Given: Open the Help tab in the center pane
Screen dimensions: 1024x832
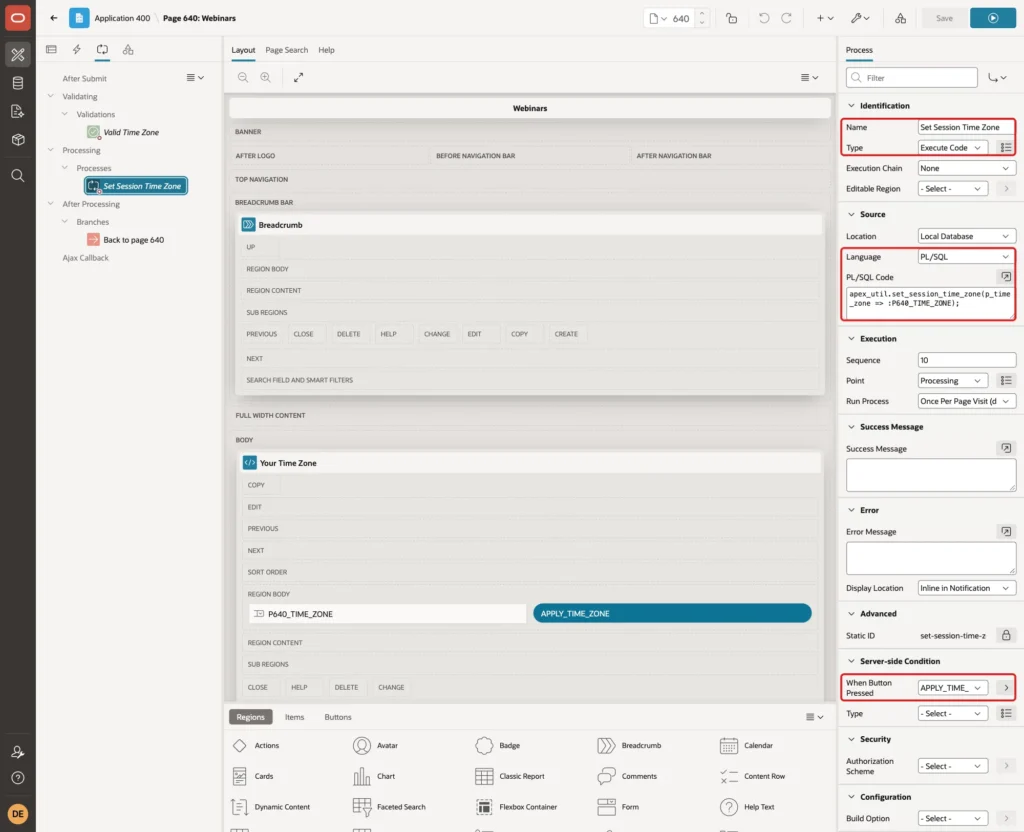Looking at the screenshot, I should point(327,50).
